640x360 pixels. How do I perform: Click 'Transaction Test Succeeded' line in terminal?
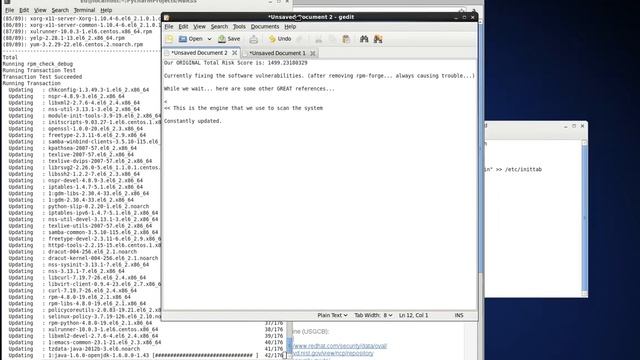click(42, 77)
